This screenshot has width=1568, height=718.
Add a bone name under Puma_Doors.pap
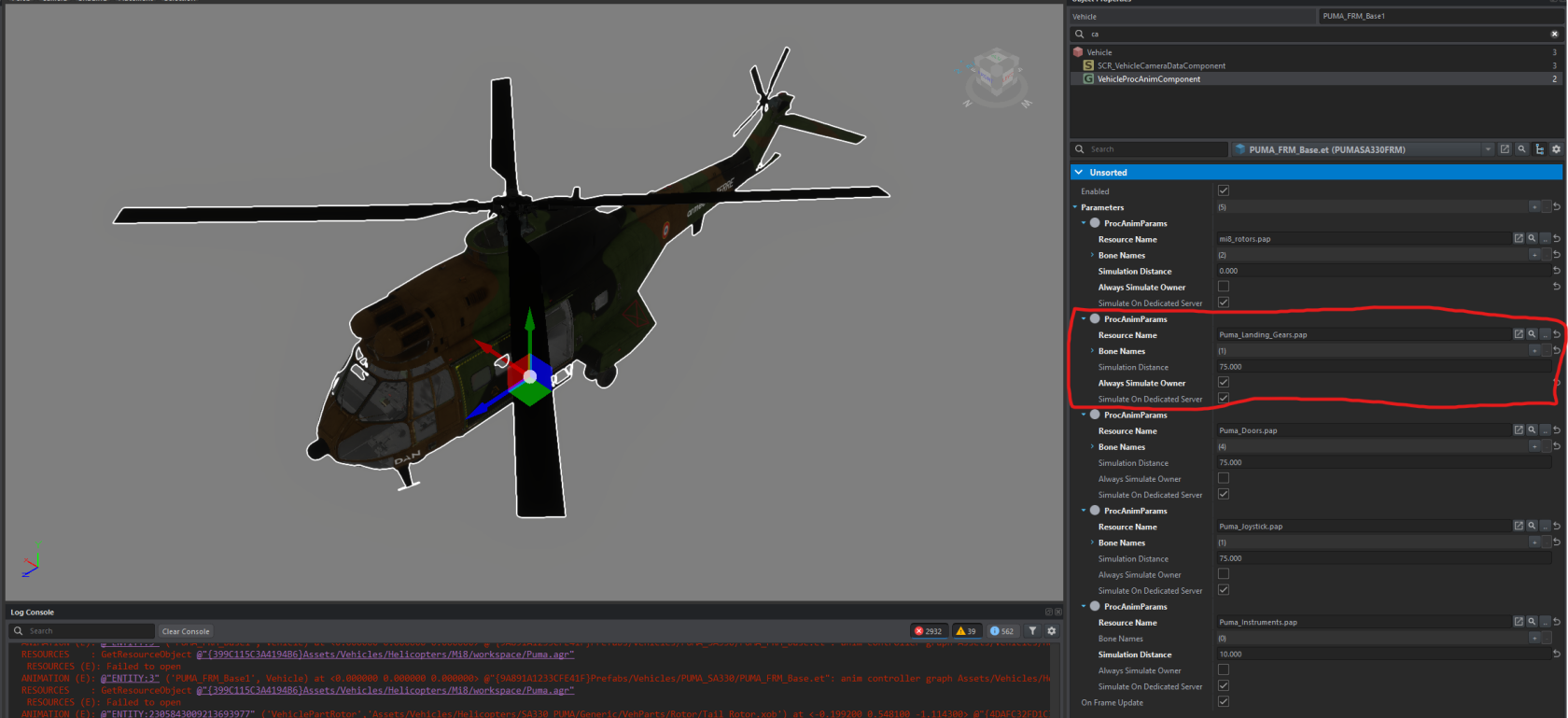click(1534, 447)
